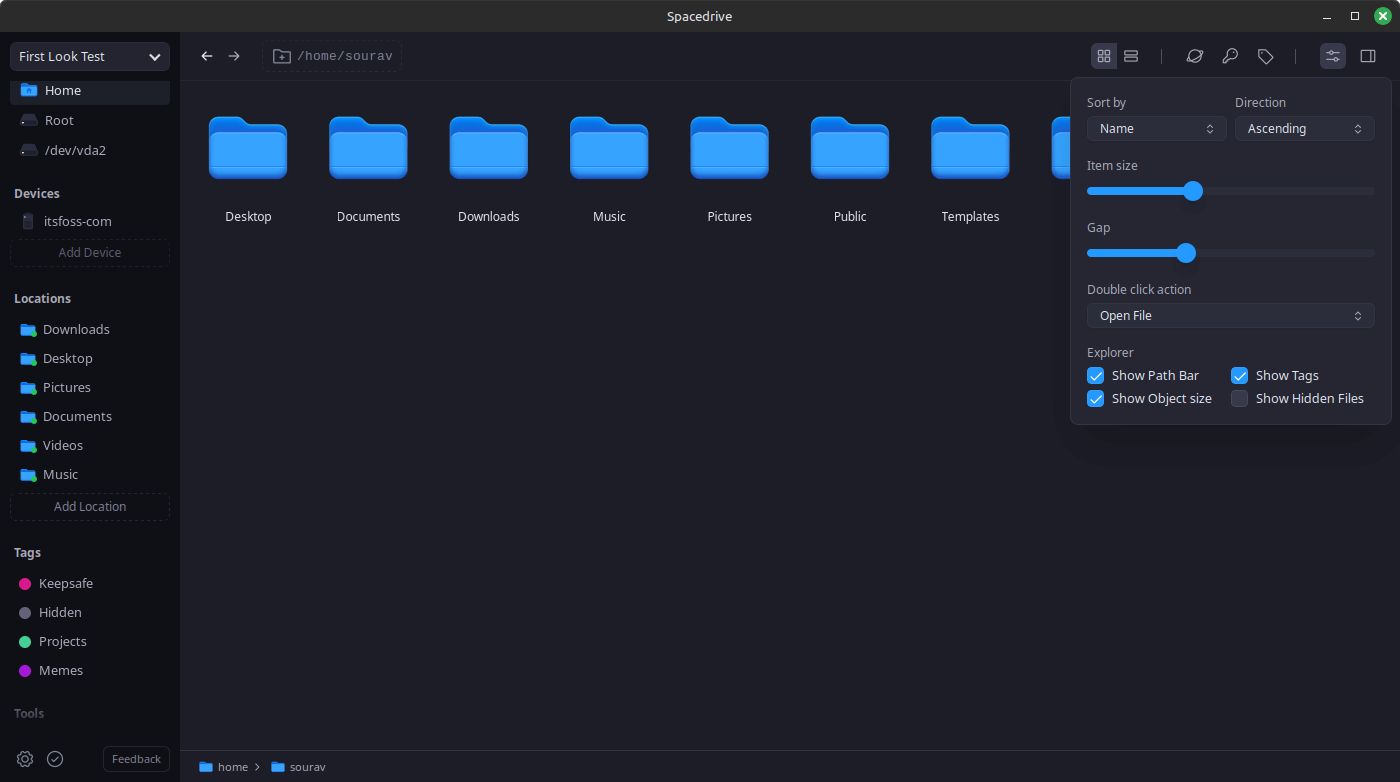The image size is (1400, 782).
Task: Enable Show Hidden Files
Action: click(1240, 399)
